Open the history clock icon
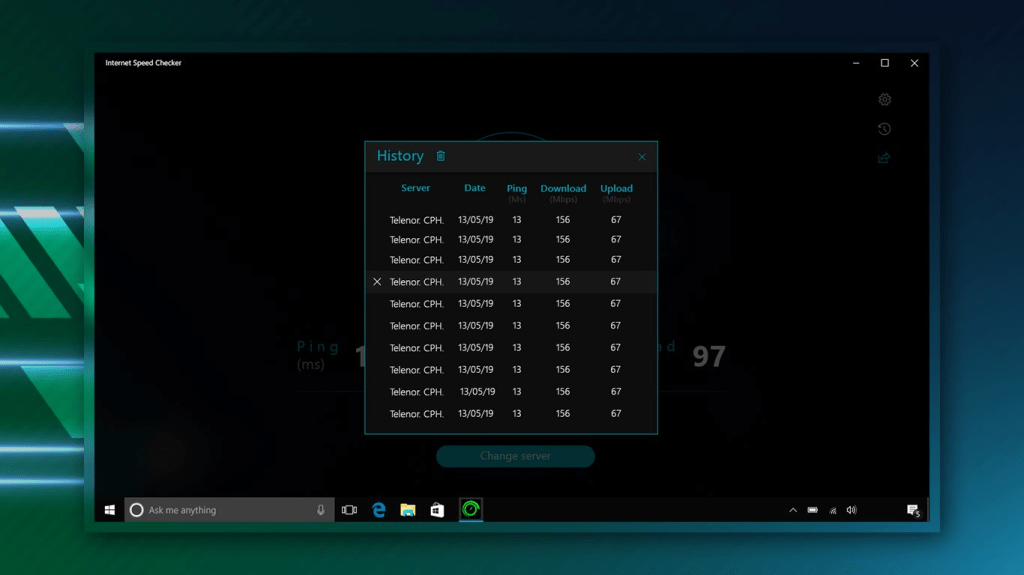Viewport: 1024px width, 575px height. 884,129
